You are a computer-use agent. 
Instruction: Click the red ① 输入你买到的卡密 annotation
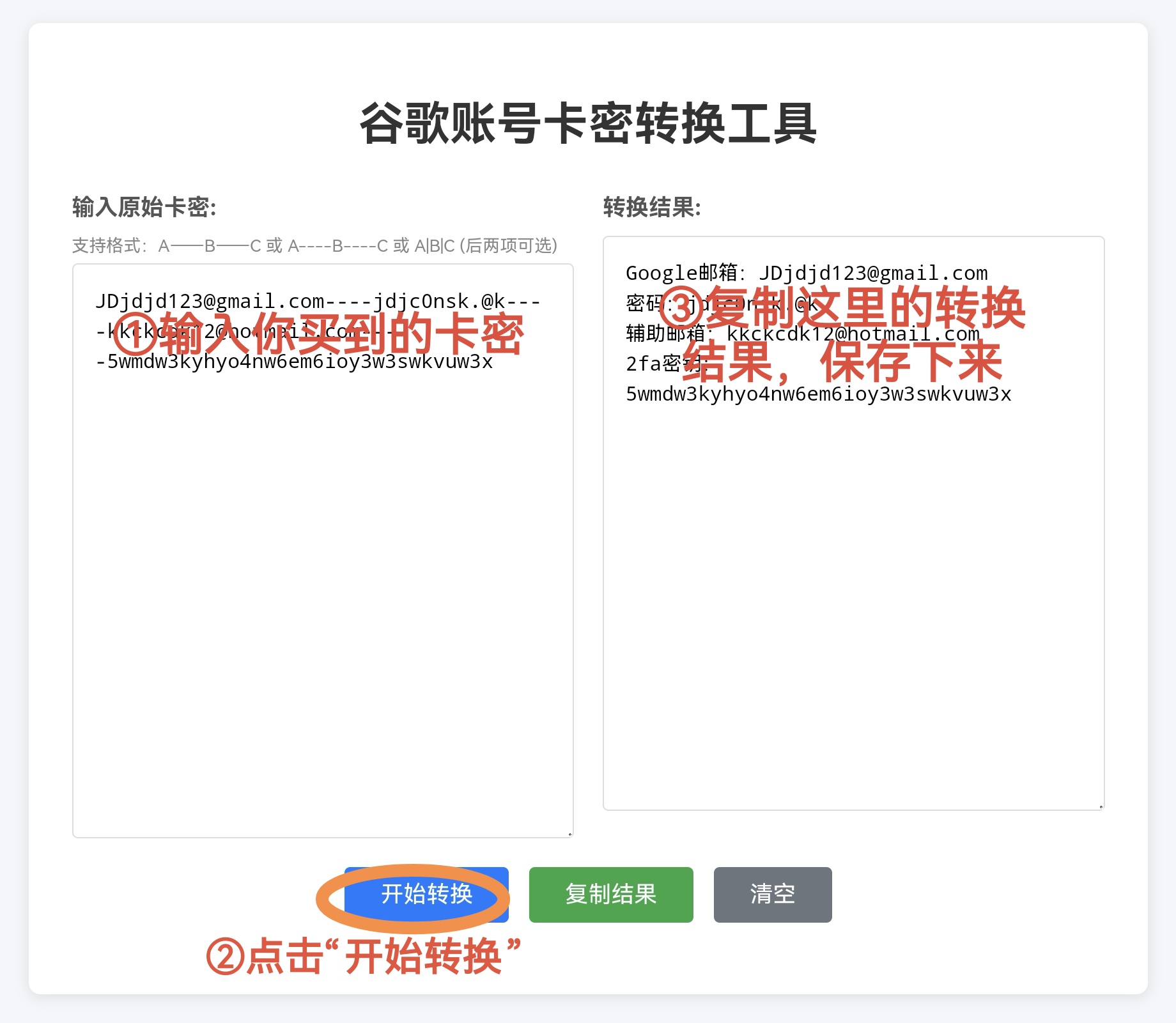318,334
